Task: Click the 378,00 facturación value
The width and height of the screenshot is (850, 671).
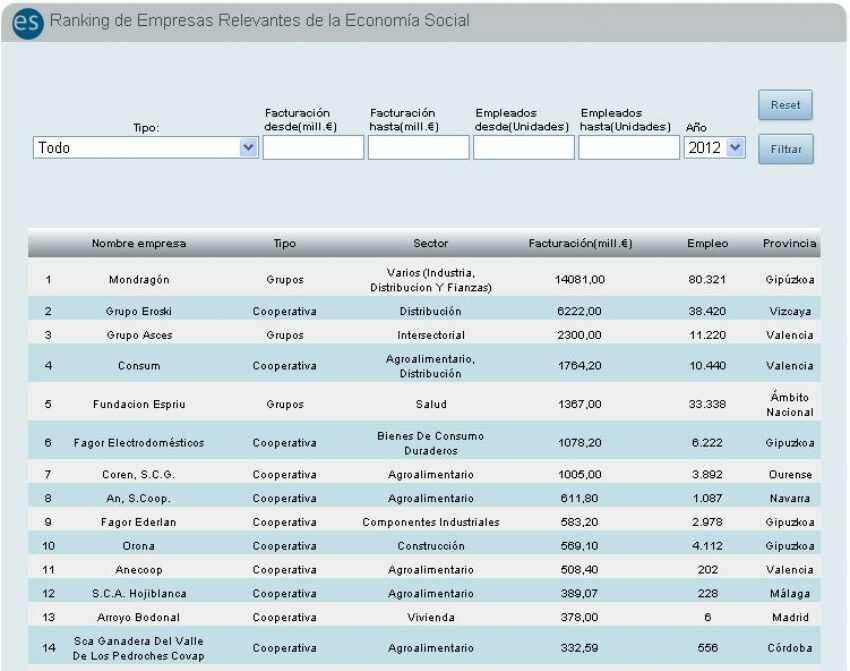Action: [579, 617]
